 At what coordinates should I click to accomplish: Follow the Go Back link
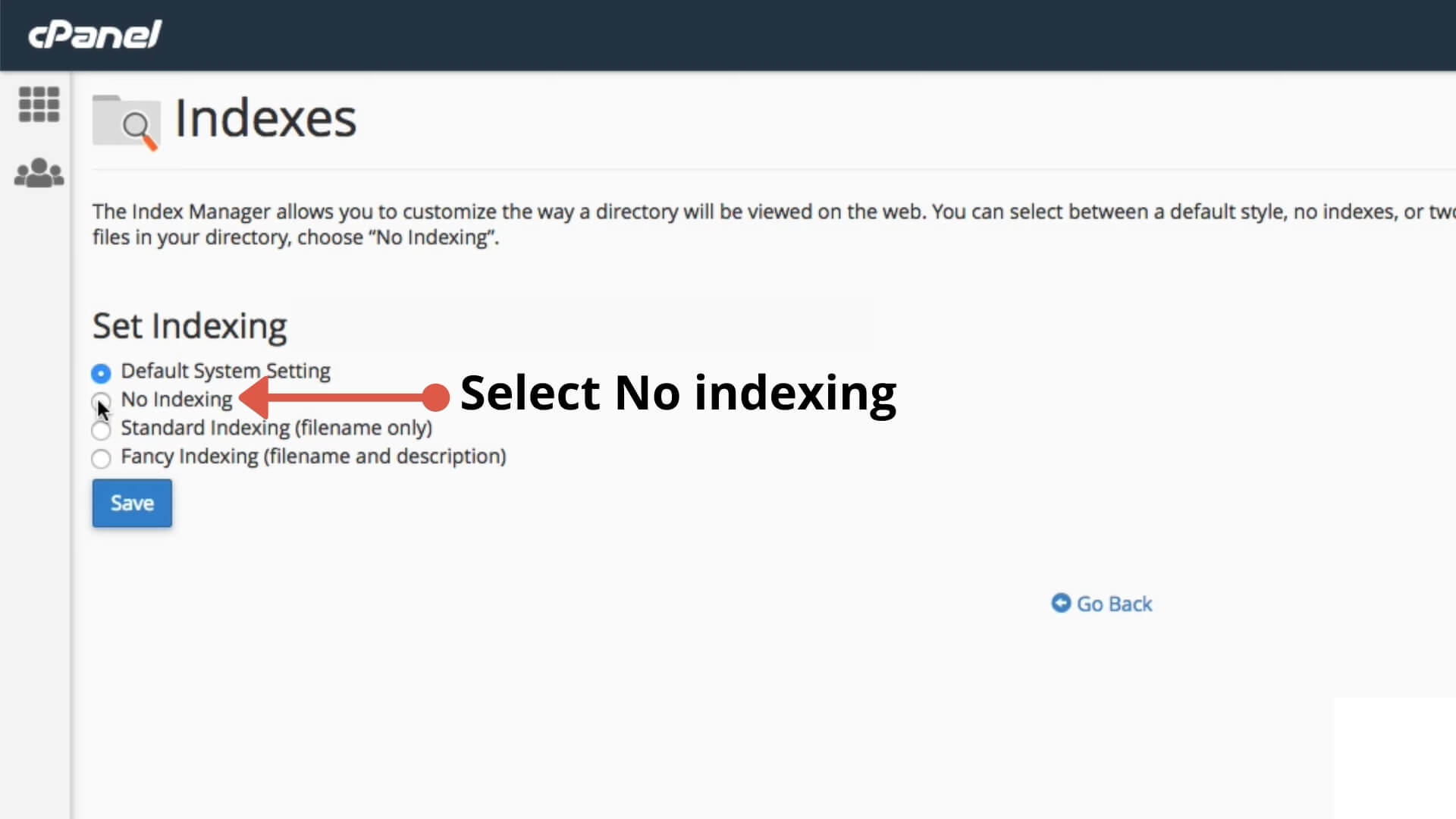(1113, 603)
